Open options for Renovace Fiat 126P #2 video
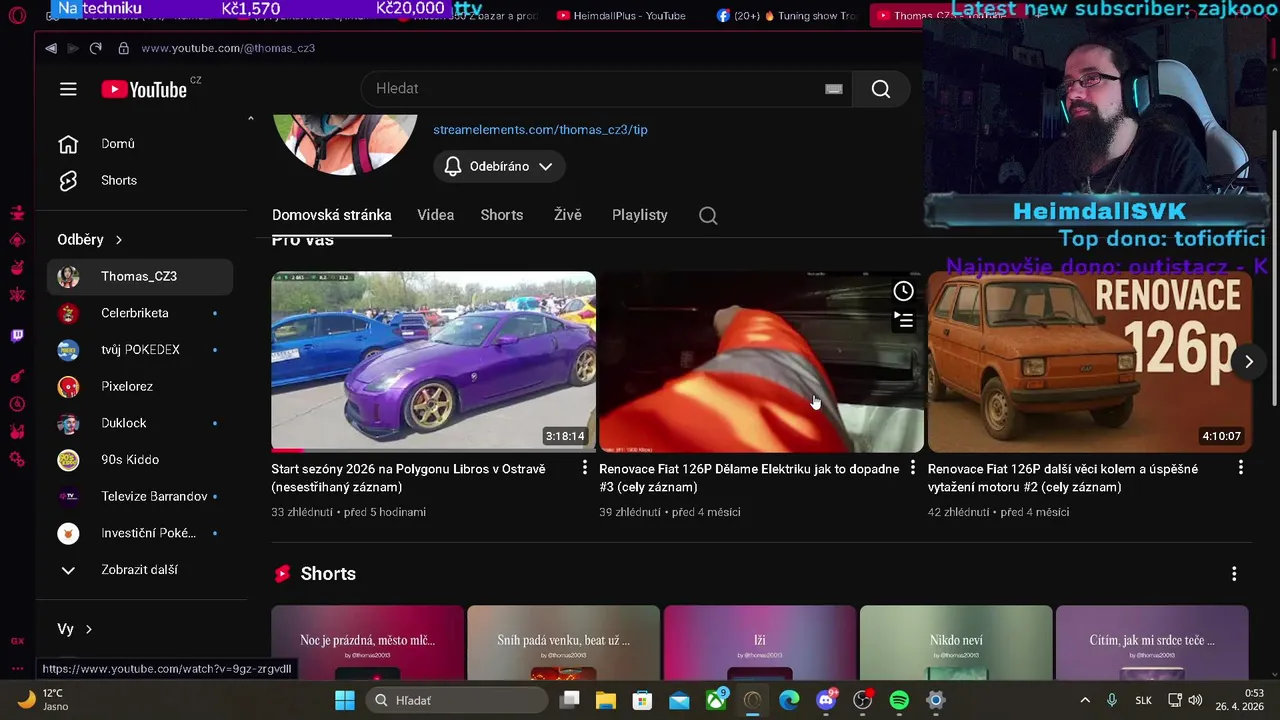This screenshot has height=720, width=1280. pyautogui.click(x=1241, y=468)
